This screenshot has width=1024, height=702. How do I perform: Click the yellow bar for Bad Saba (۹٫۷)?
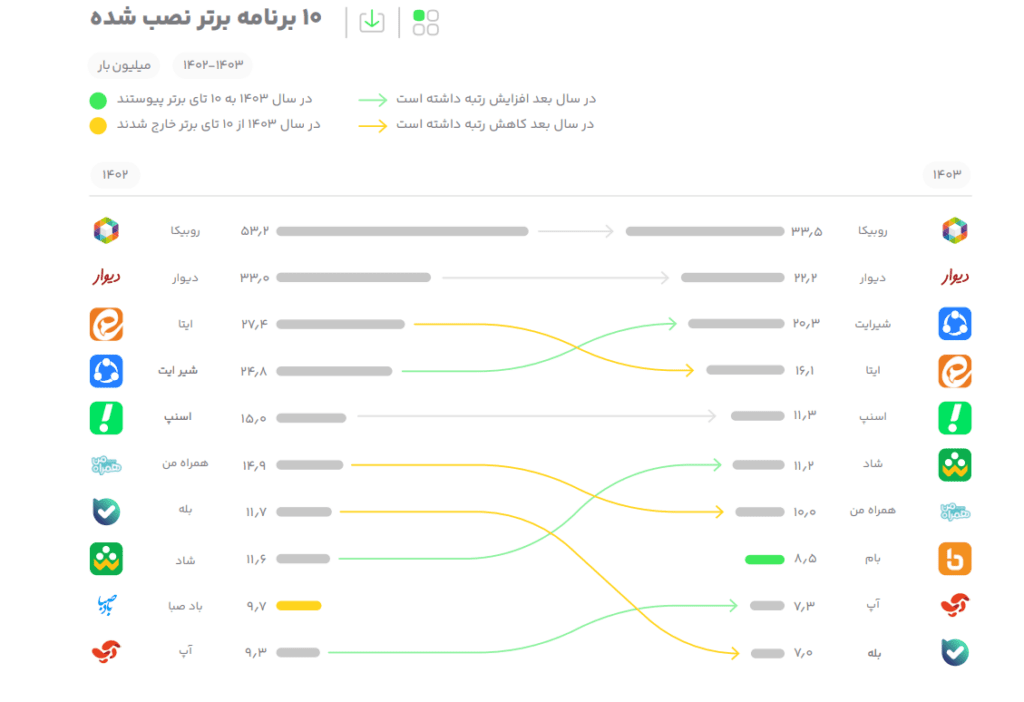[298, 605]
